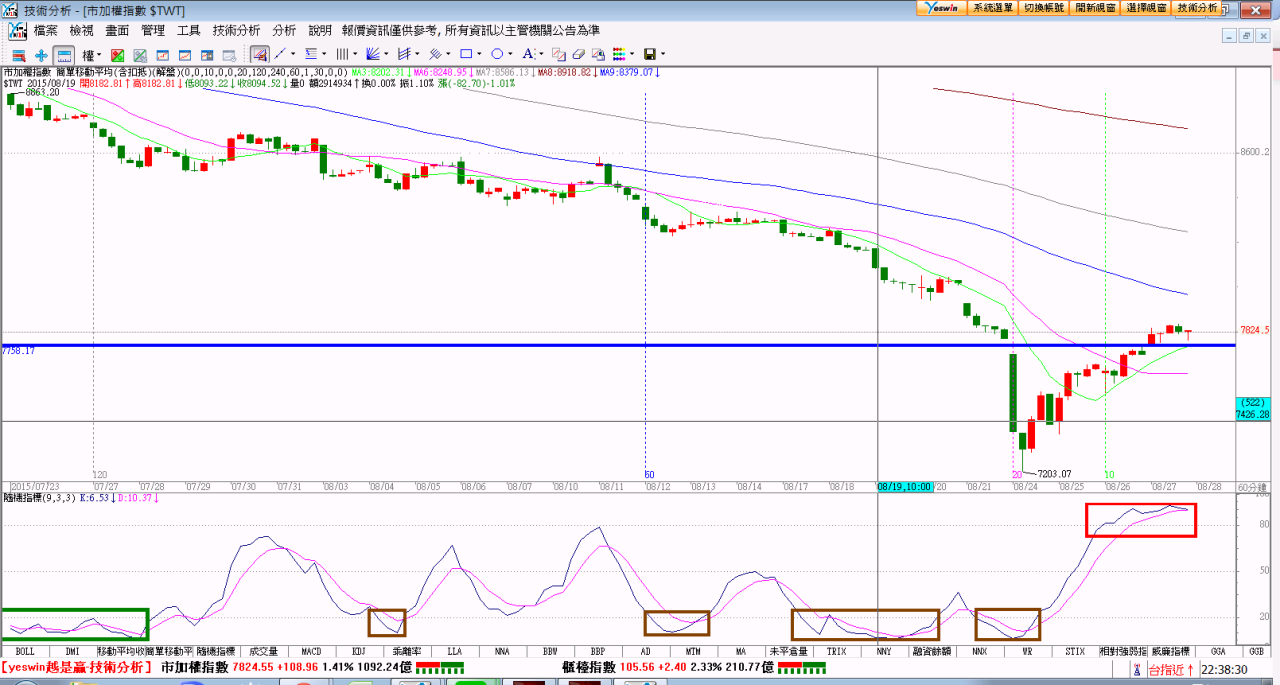Click the fan lines drawing tool
This screenshot has height=685, width=1280.
point(372,54)
